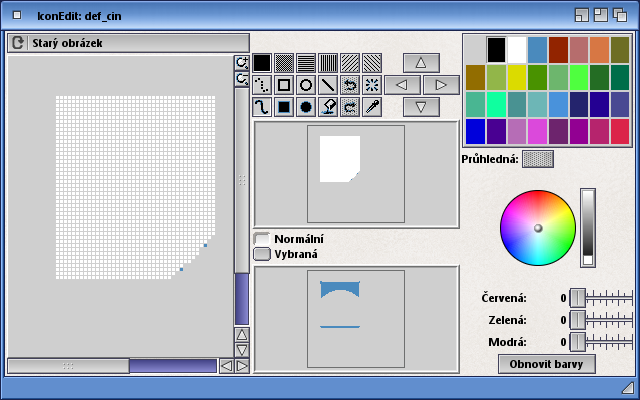The height and width of the screenshot is (400, 640).
Task: Click the canvas horizontal scrollbar left arrow
Action: tap(226, 366)
